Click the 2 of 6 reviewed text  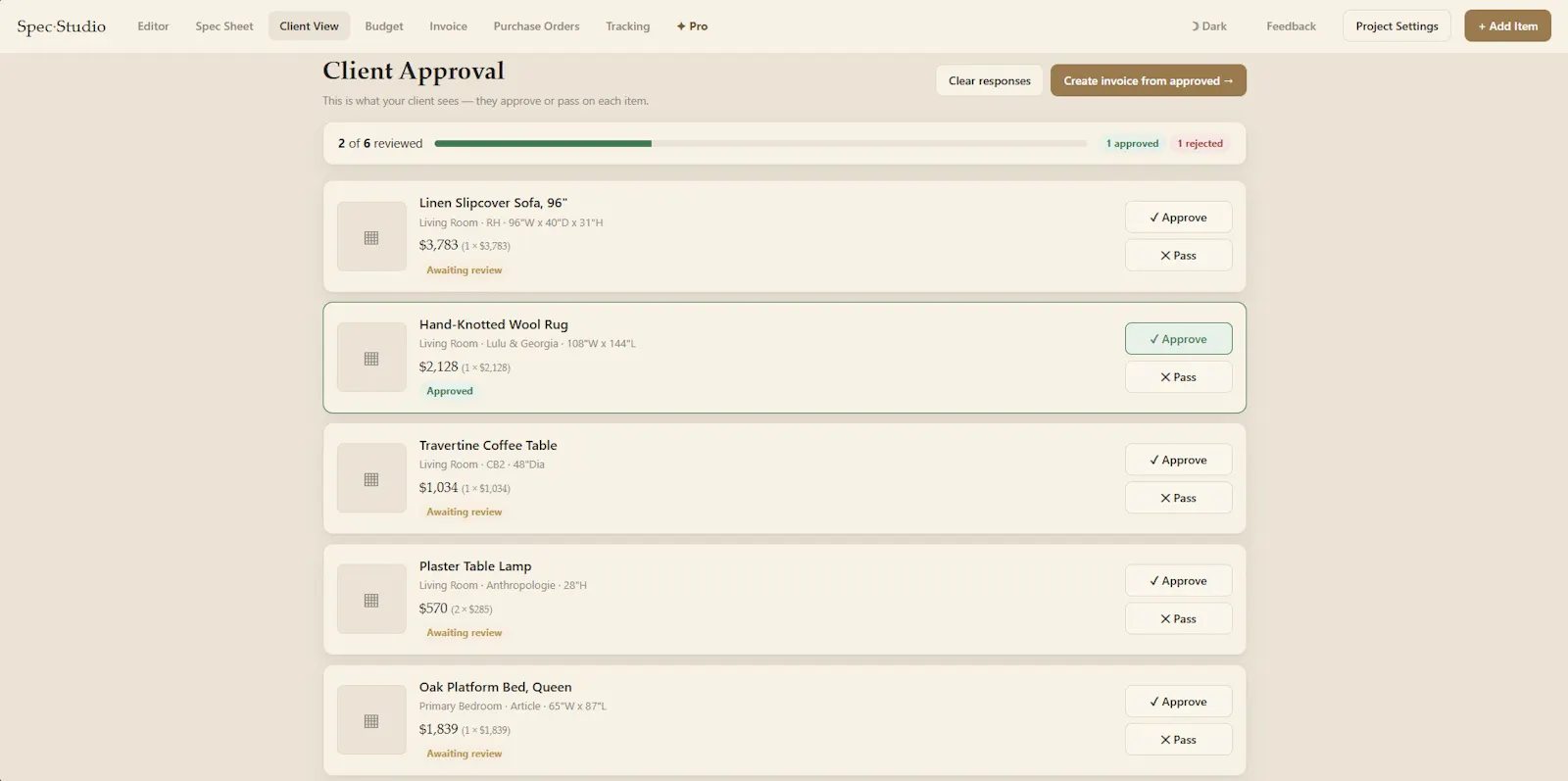pyautogui.click(x=380, y=143)
